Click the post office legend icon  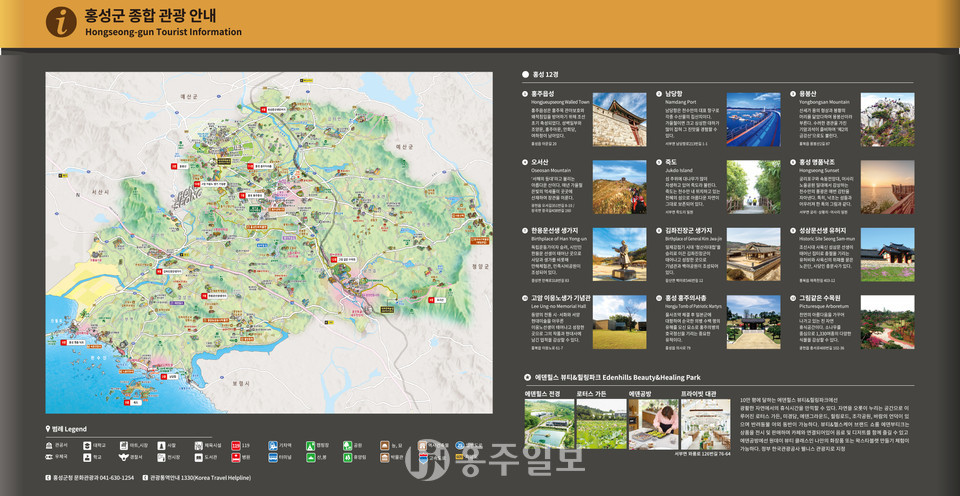tap(49, 457)
